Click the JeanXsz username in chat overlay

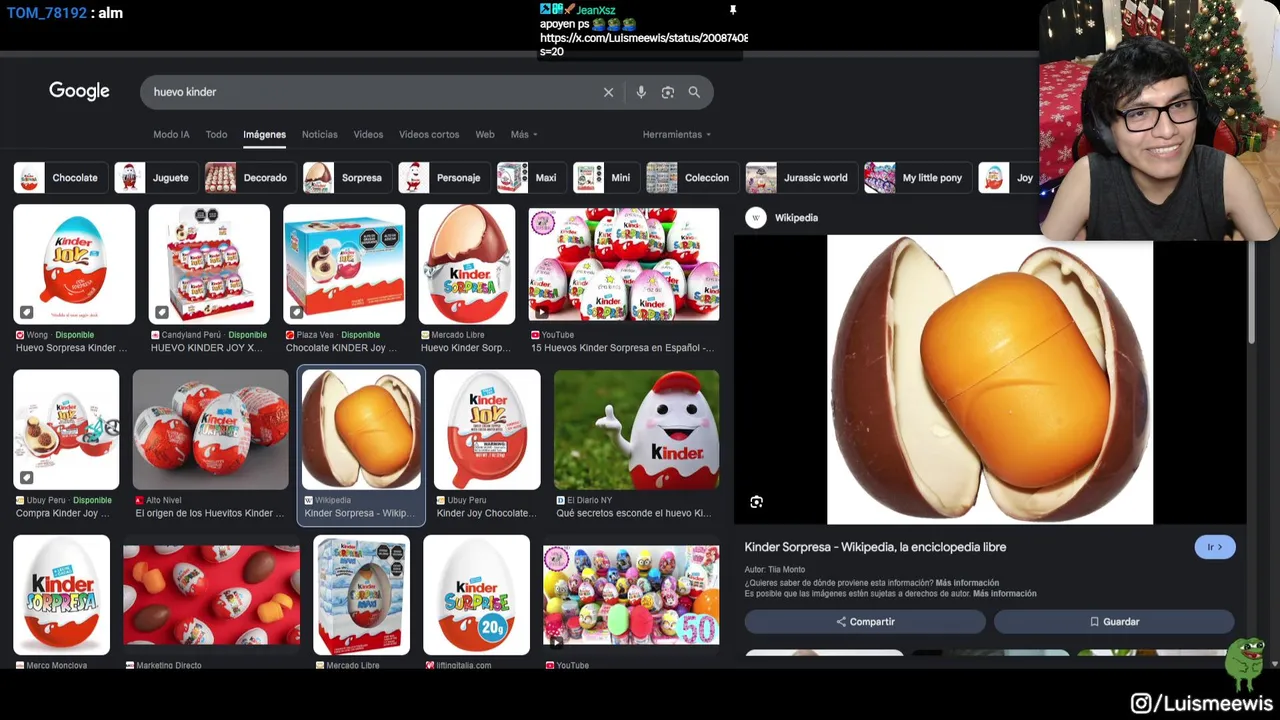tap(596, 10)
